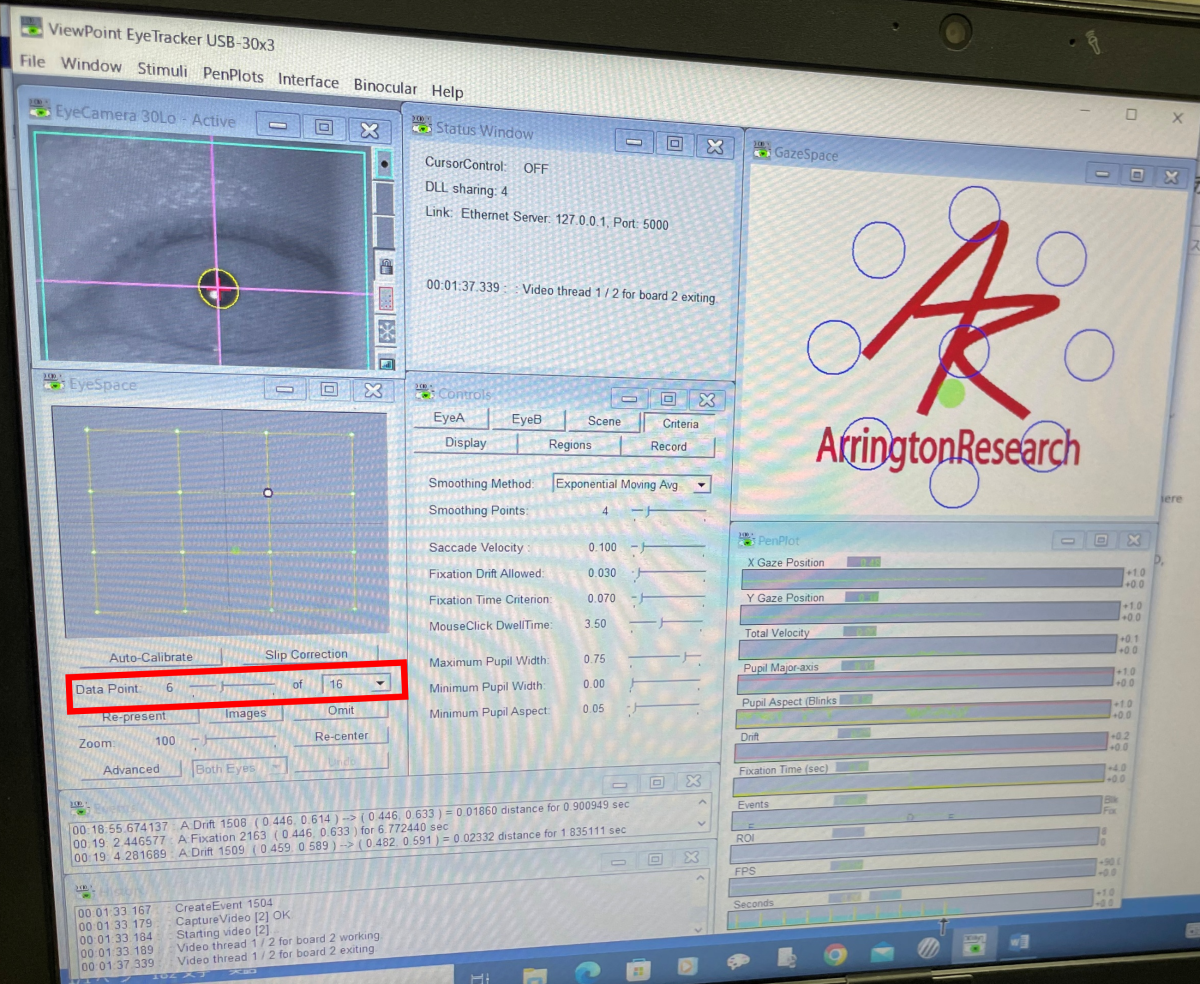Screen dimensions: 1200x984
Task: Open the Window menu
Action: (x=91, y=65)
